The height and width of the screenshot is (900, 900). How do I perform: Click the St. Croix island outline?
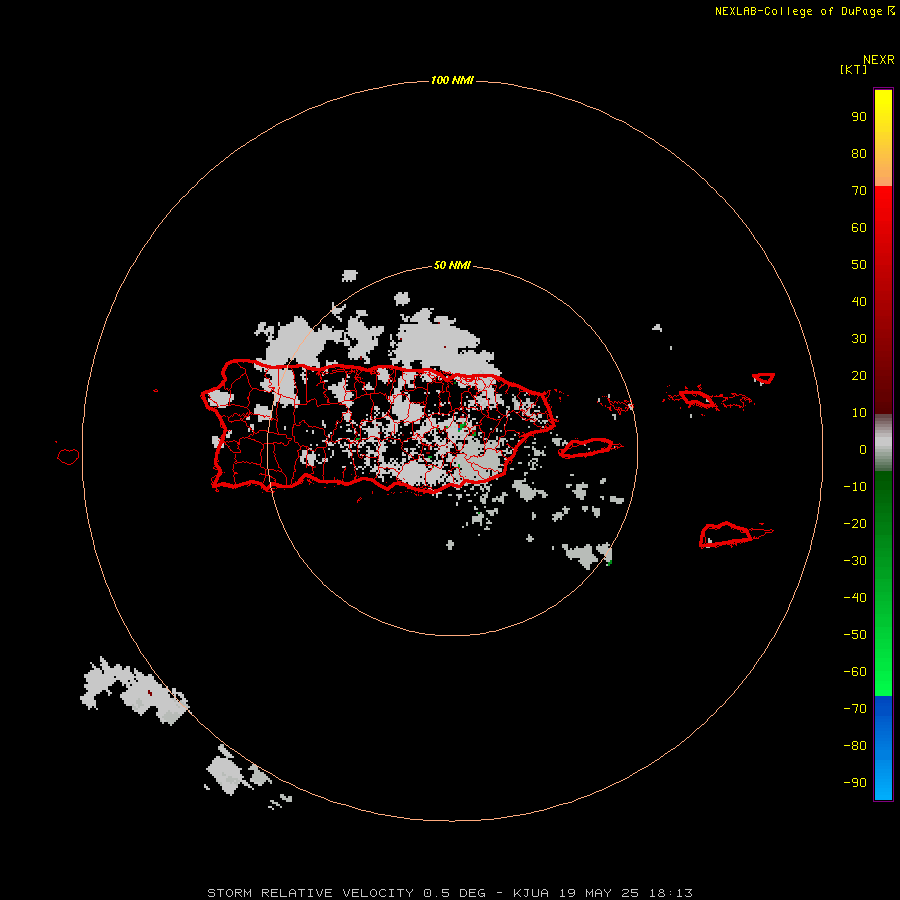pyautogui.click(x=735, y=534)
